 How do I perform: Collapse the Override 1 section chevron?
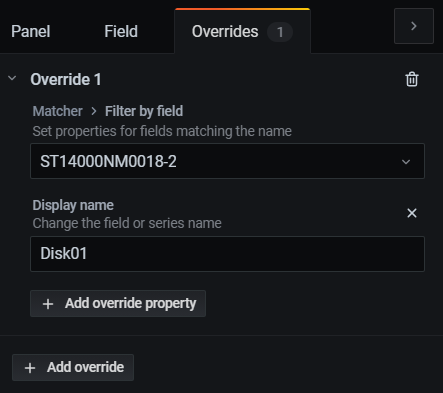12,79
